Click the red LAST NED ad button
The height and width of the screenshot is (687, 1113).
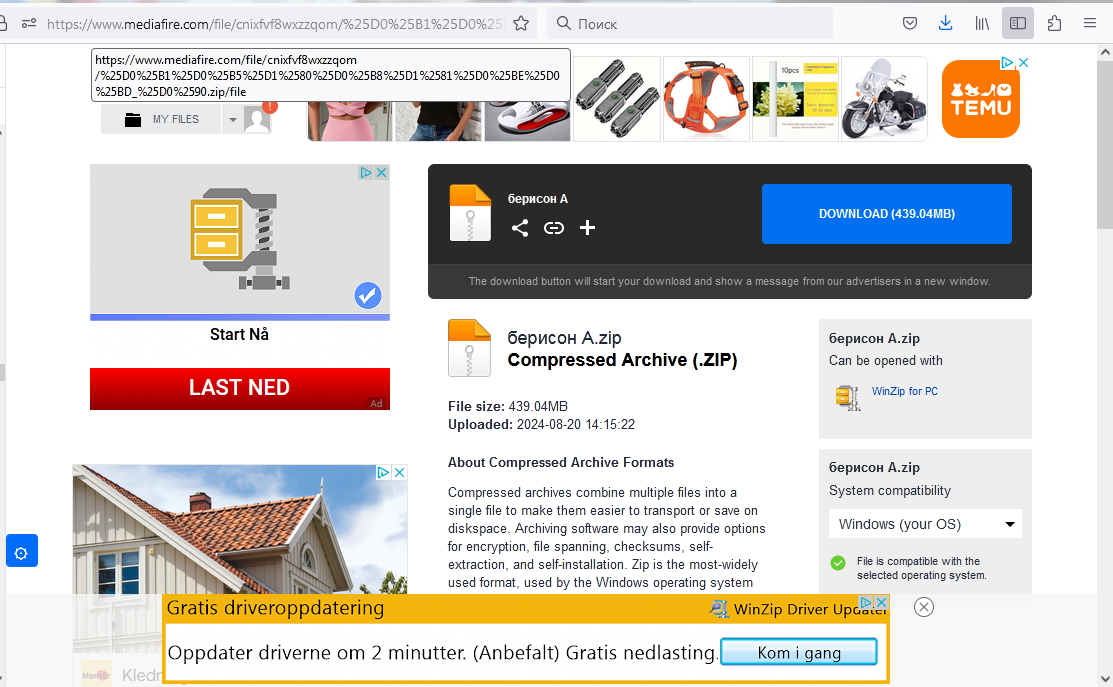coord(240,388)
